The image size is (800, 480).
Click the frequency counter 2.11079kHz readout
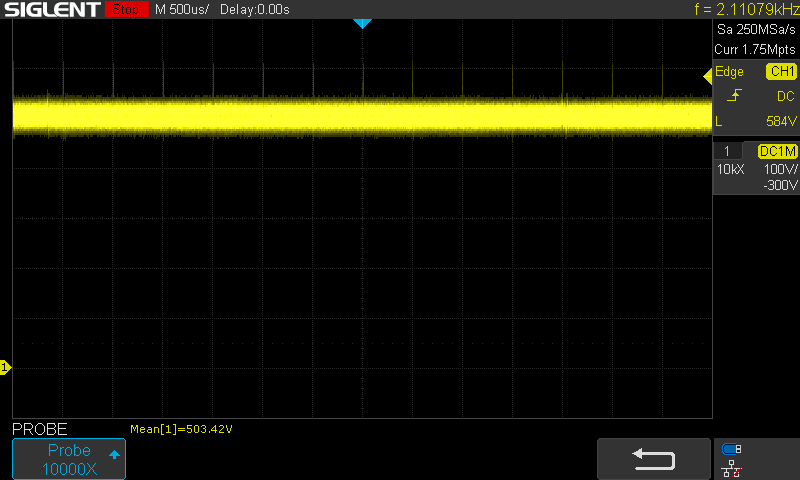point(746,10)
